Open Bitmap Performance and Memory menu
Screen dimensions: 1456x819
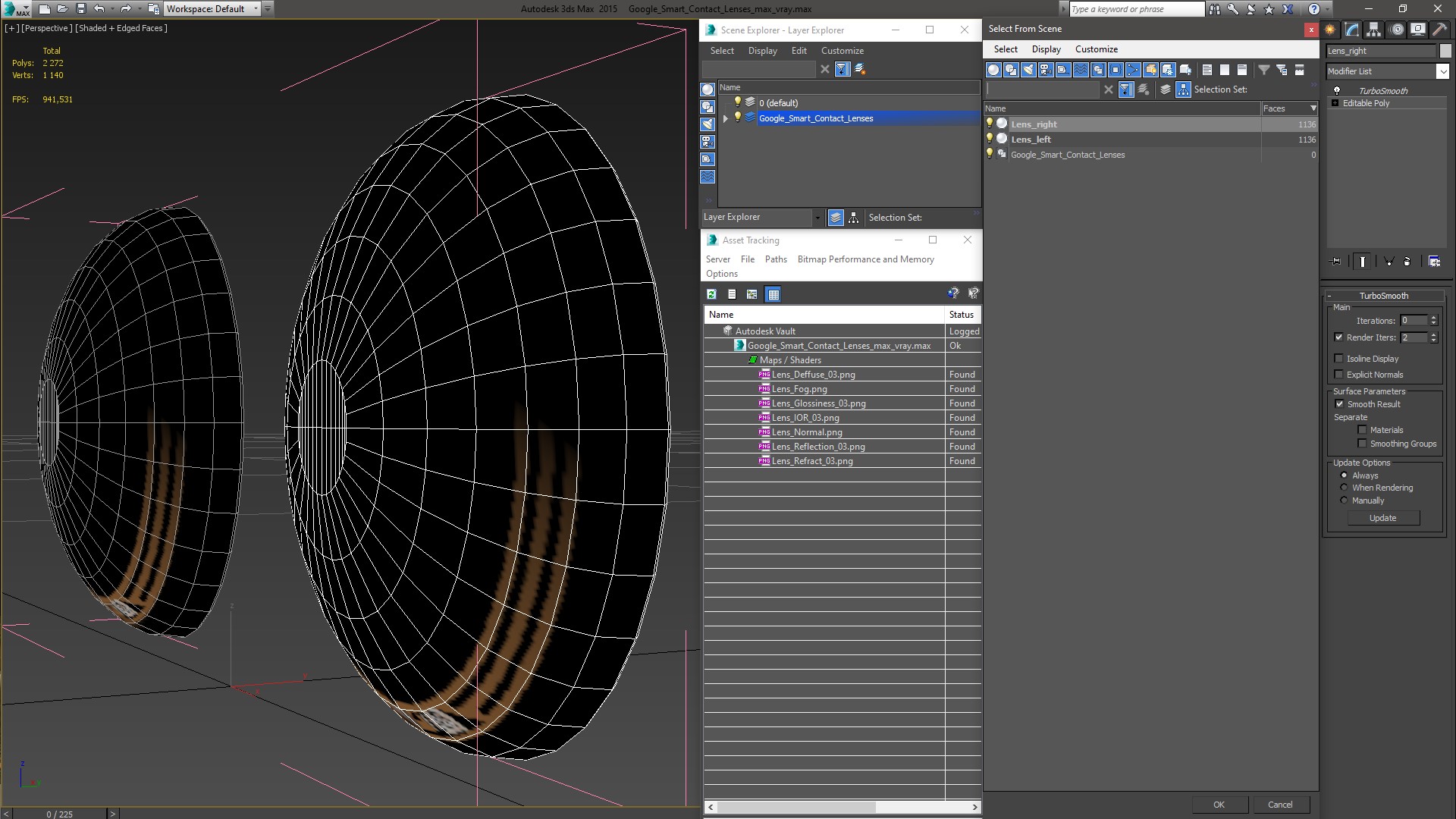point(865,259)
